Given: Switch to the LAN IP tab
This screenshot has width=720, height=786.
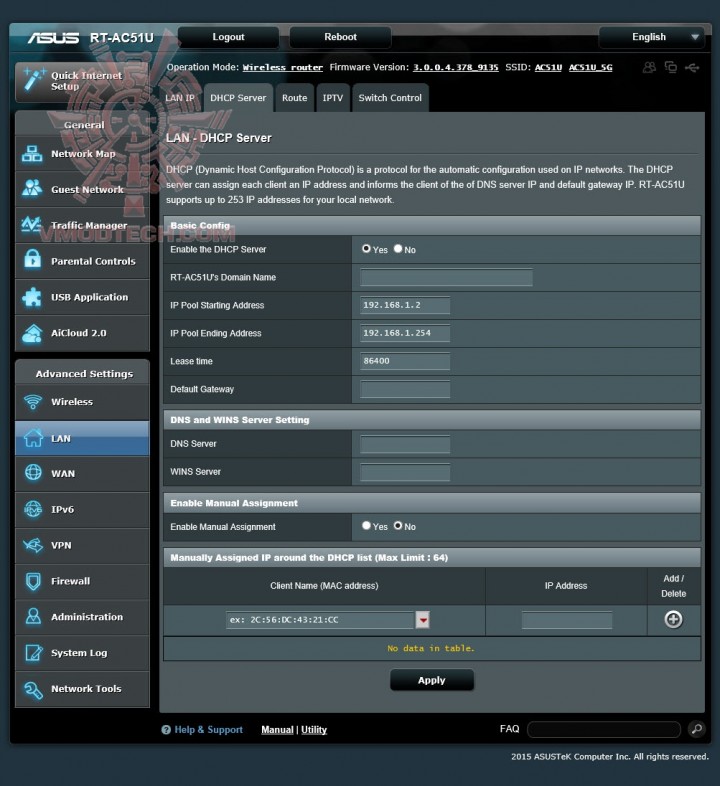Looking at the screenshot, I should 180,98.
